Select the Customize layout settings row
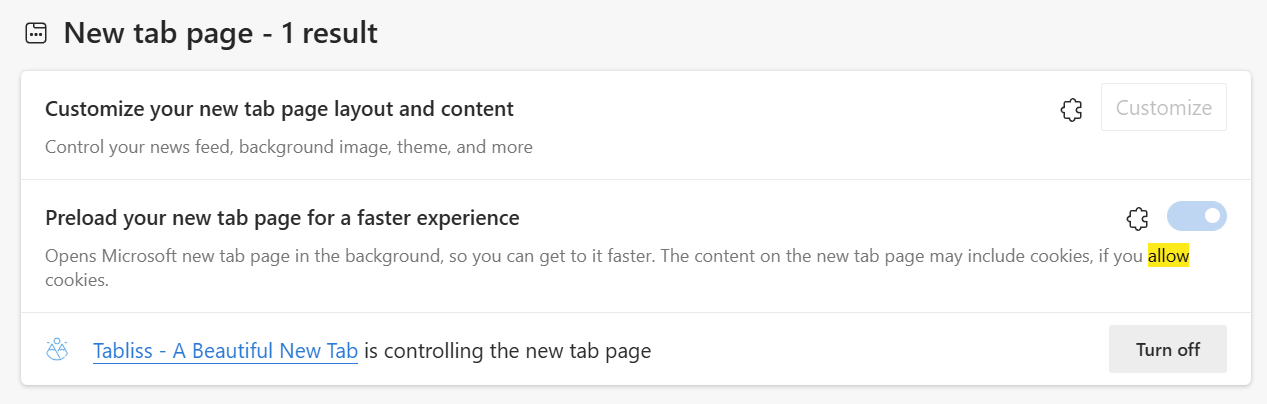The width and height of the screenshot is (1267, 404). [635, 125]
